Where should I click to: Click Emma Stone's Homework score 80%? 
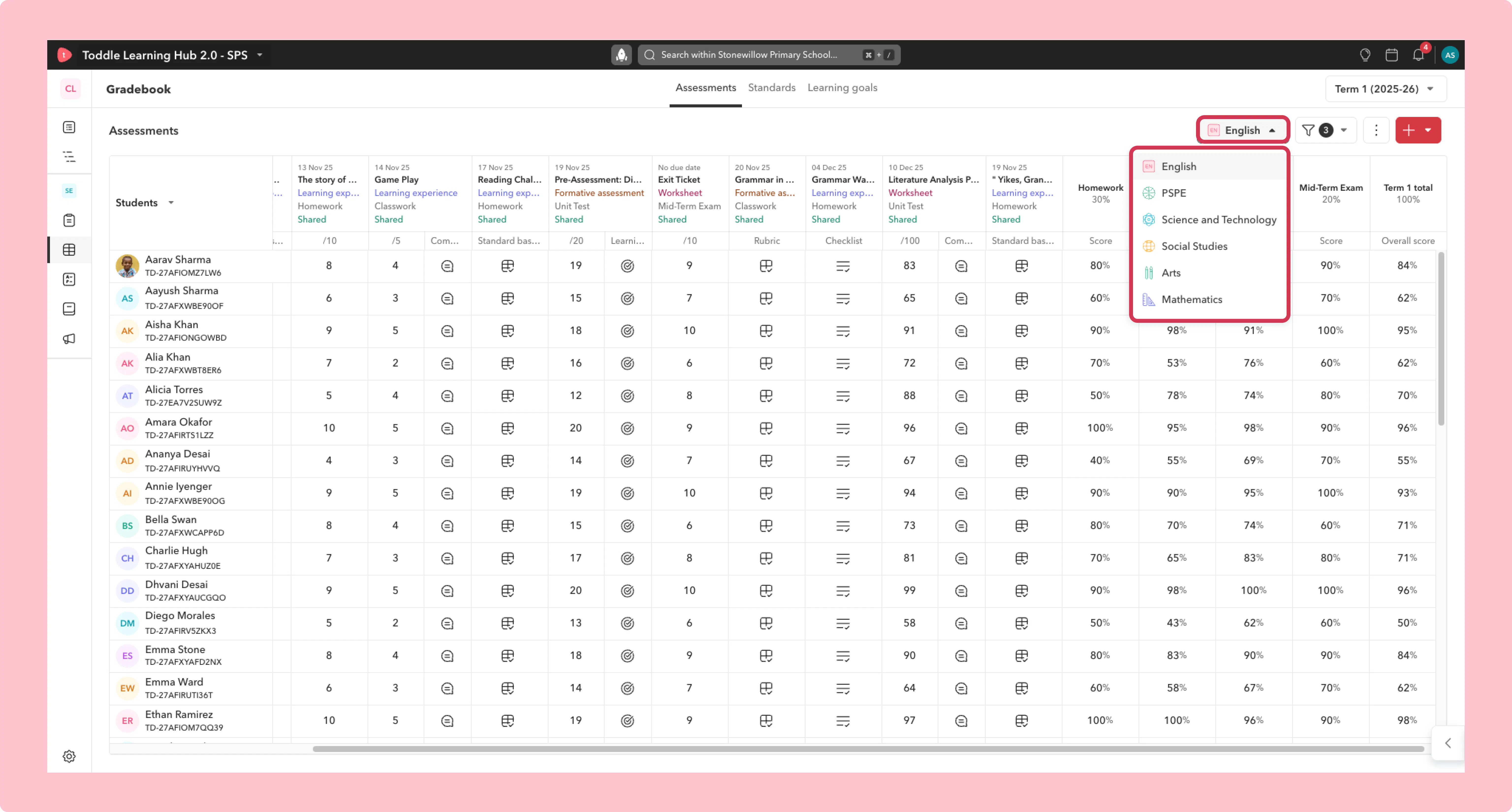coord(1100,655)
